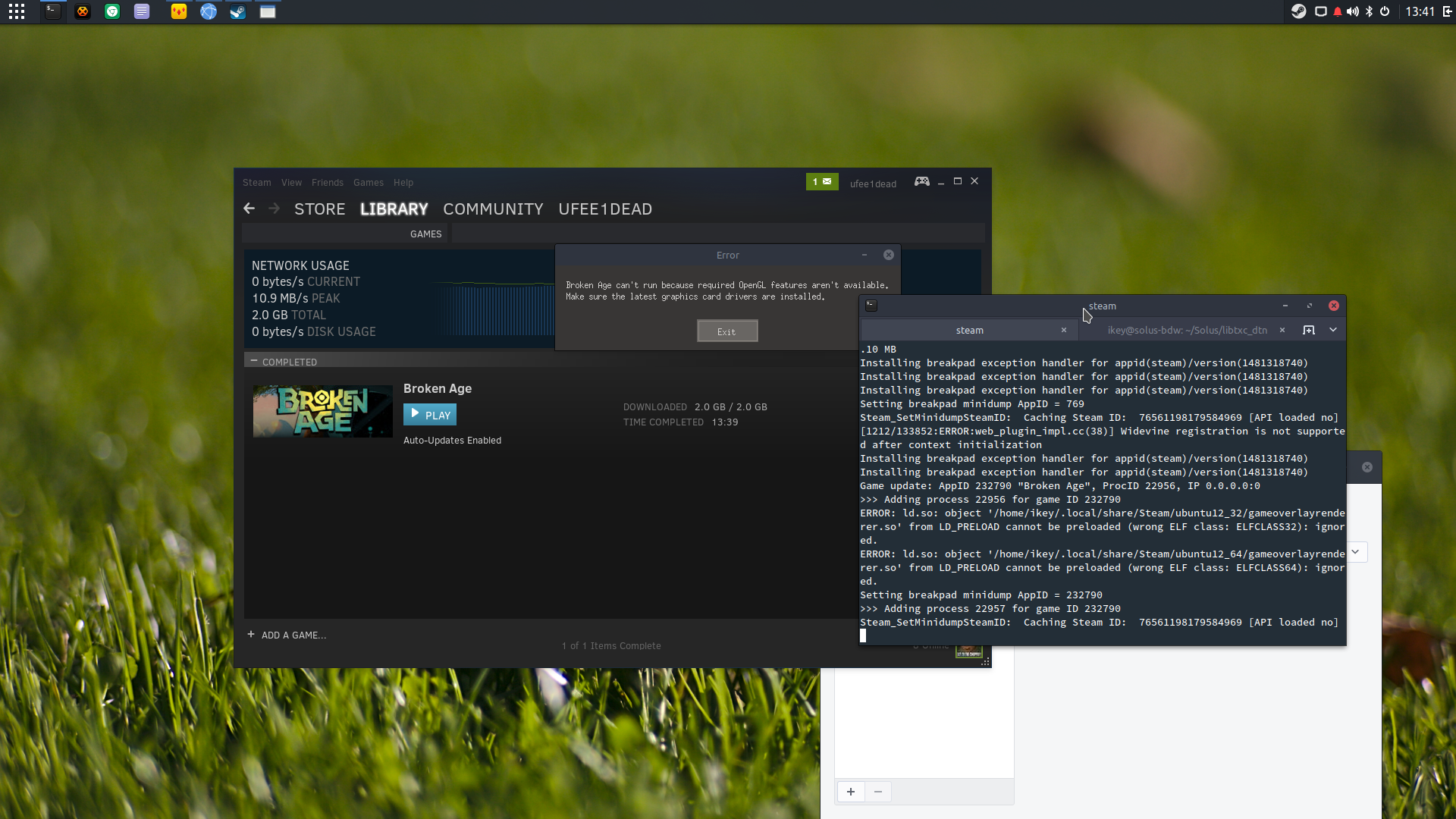1456x819 pixels.
Task: Open the applications grid menu in the panel
Action: click(x=17, y=11)
